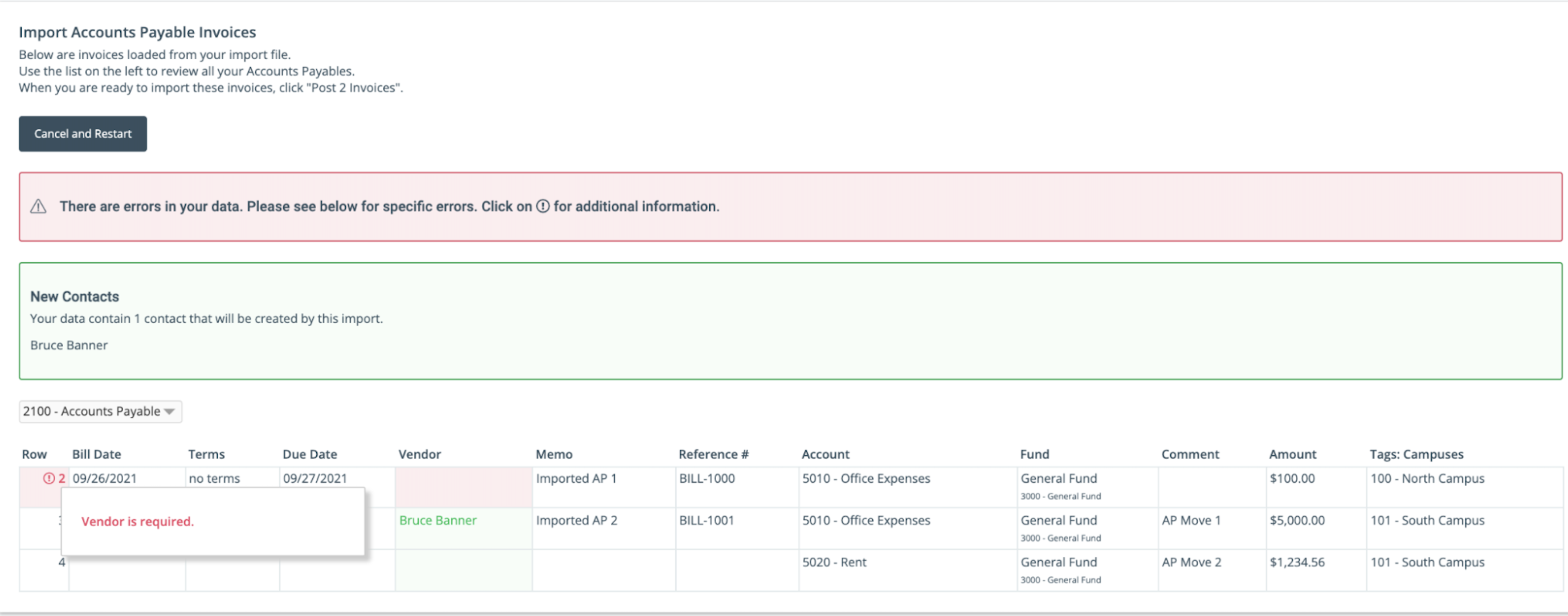Click the Bill Date column header
Screen dimensions: 1568x616
[x=97, y=454]
